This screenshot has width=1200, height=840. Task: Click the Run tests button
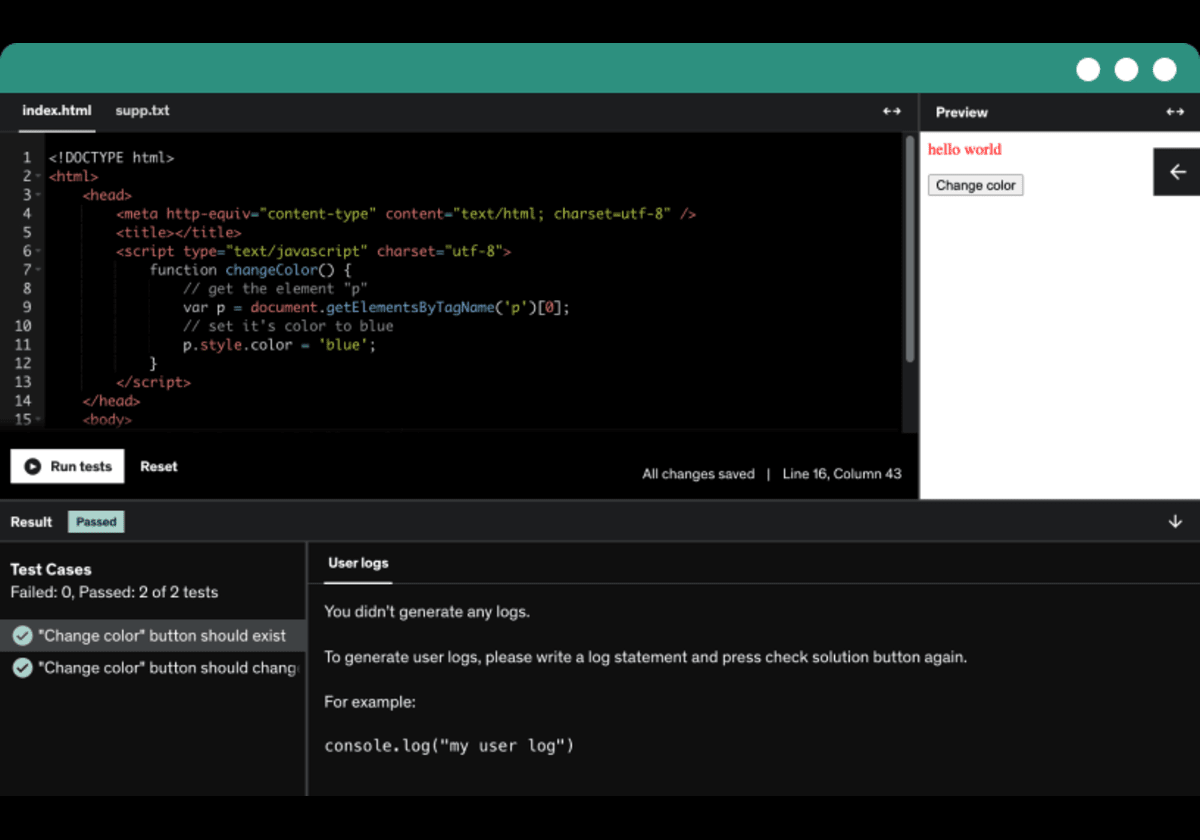point(67,465)
